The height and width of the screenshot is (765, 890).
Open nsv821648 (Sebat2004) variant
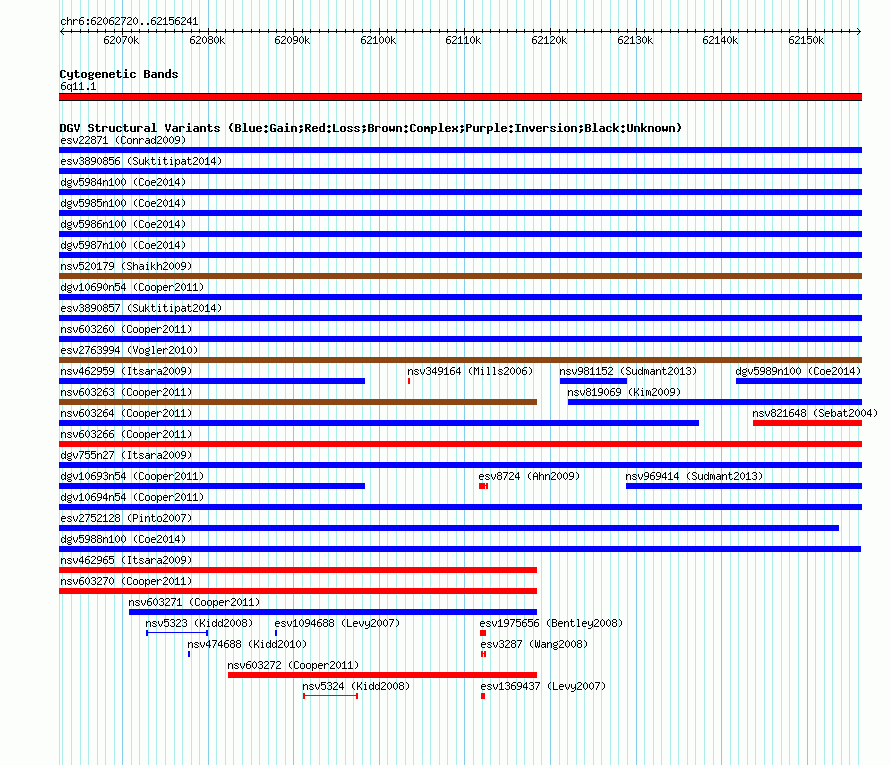click(x=815, y=413)
